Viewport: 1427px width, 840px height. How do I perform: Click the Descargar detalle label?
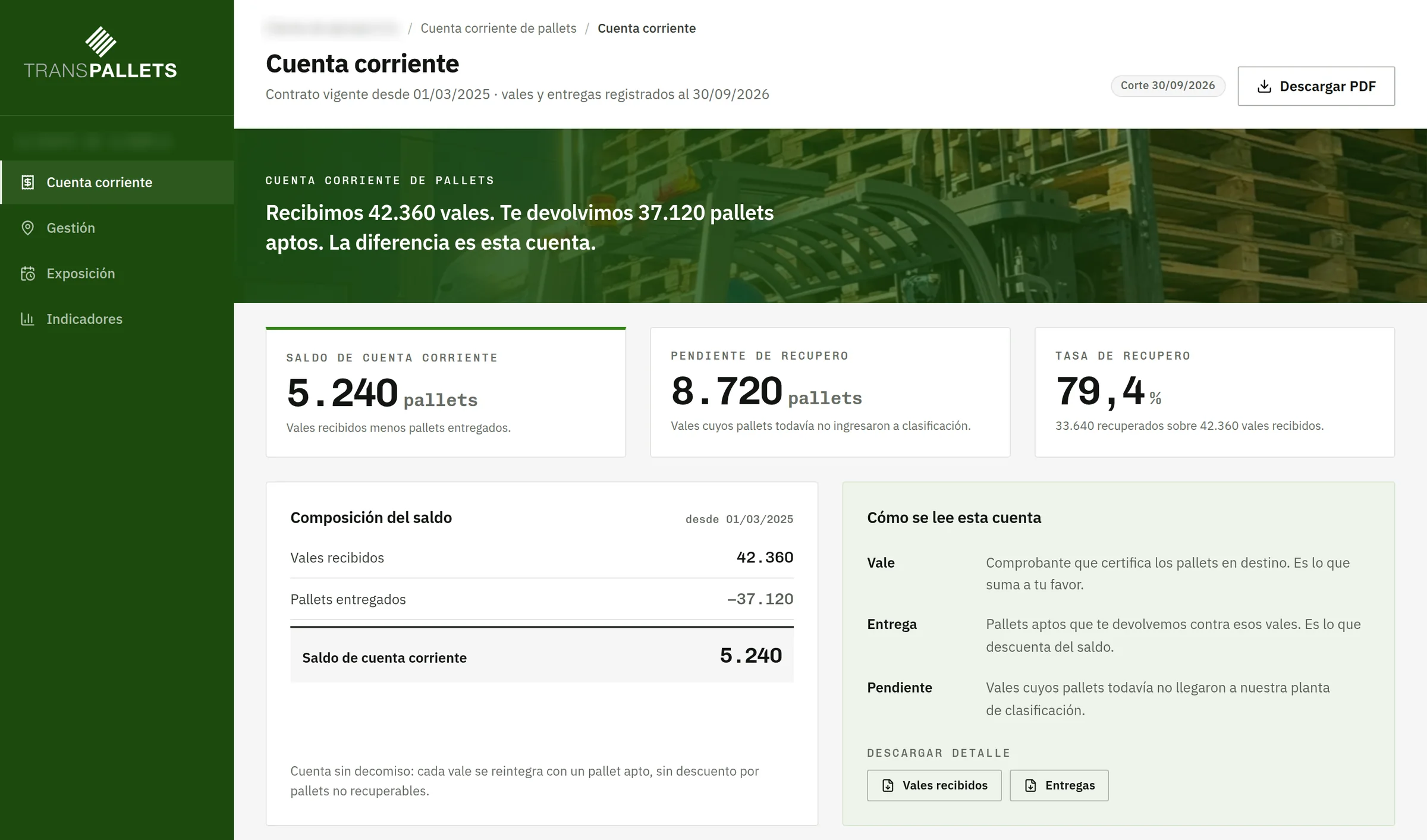938,753
